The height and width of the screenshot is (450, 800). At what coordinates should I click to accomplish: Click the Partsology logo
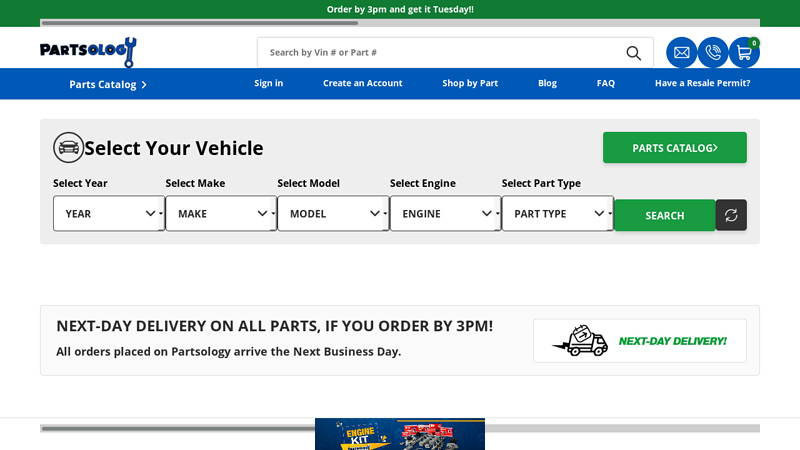[x=88, y=51]
